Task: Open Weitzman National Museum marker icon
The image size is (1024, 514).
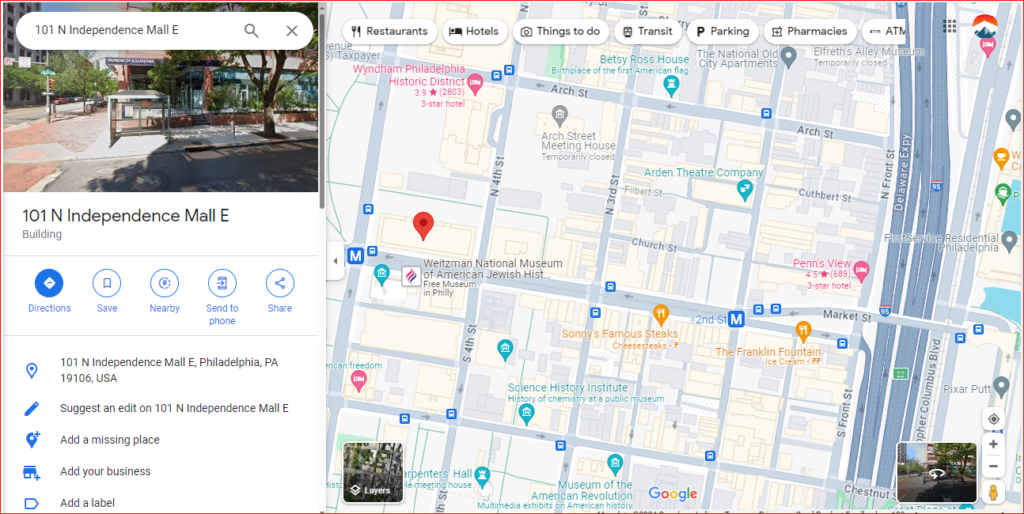Action: [411, 276]
